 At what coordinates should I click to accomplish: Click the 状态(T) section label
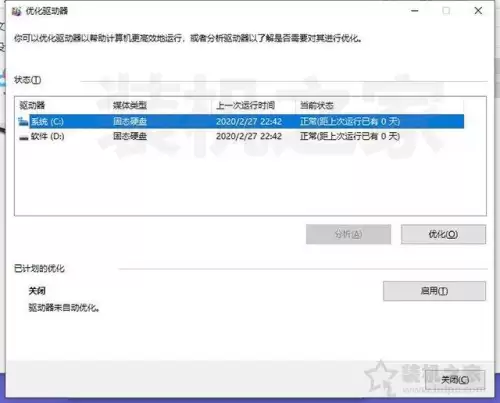tap(27, 80)
